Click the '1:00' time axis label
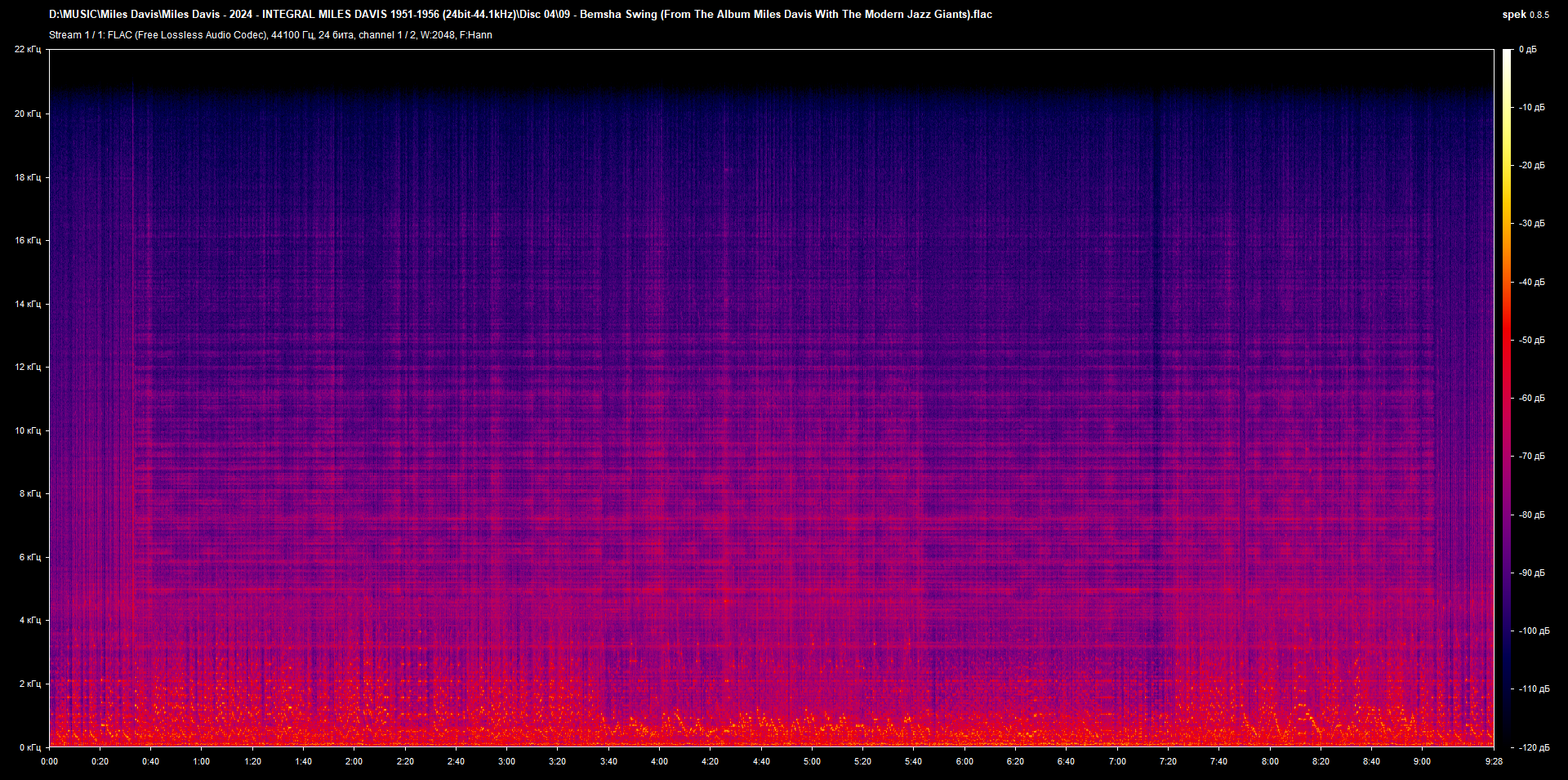The height and width of the screenshot is (780, 1568). click(x=201, y=761)
